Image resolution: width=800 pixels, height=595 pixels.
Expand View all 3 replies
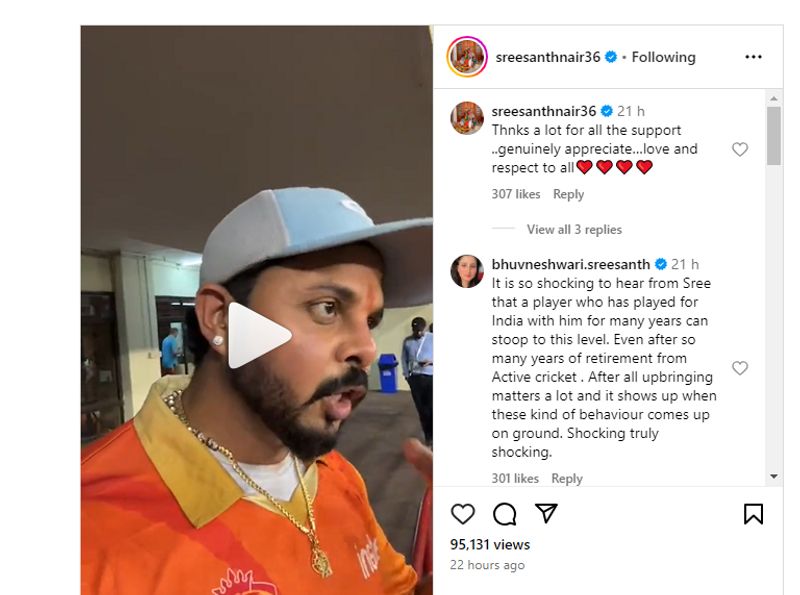click(x=574, y=230)
